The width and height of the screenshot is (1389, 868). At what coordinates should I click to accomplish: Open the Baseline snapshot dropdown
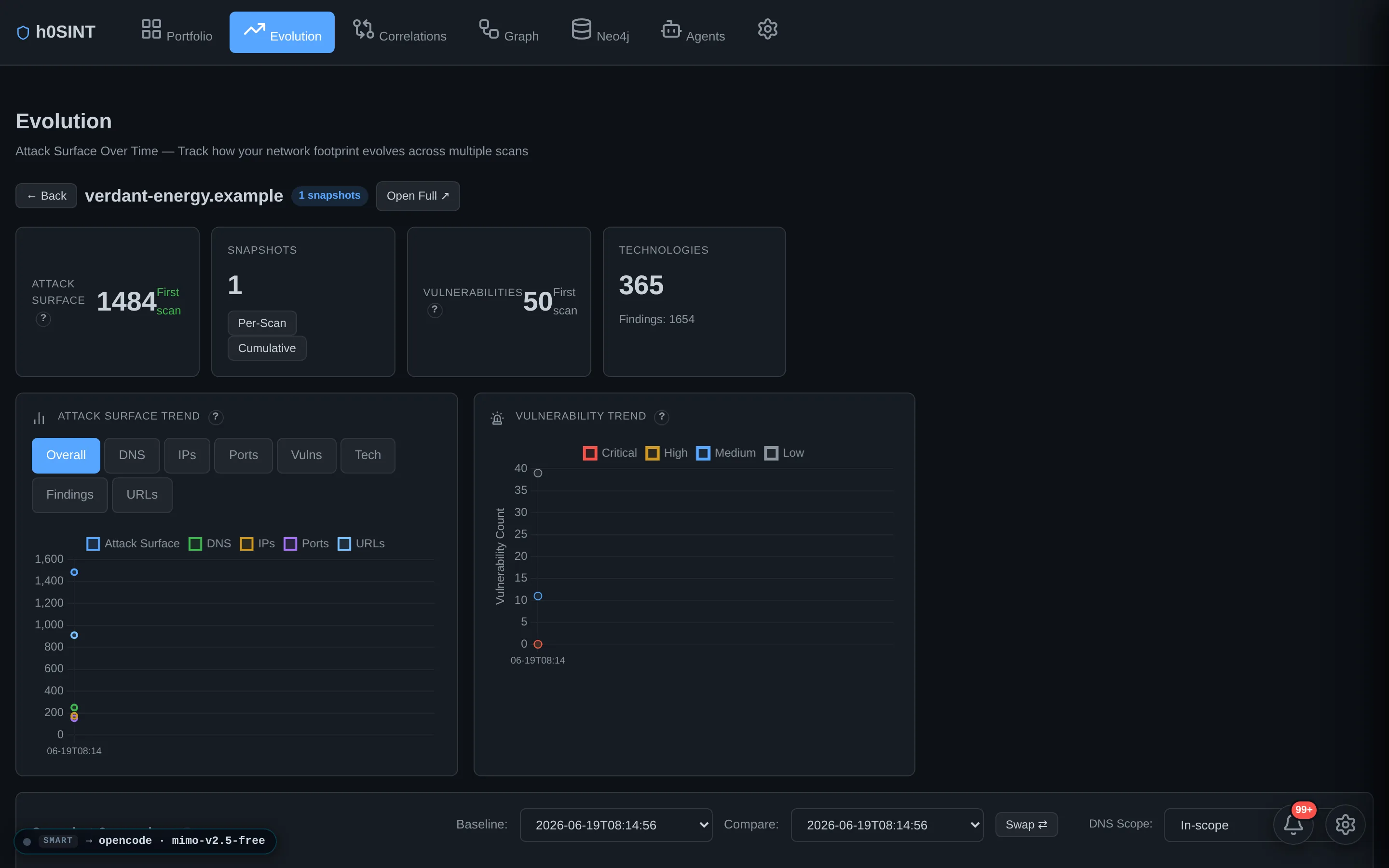pos(616,825)
